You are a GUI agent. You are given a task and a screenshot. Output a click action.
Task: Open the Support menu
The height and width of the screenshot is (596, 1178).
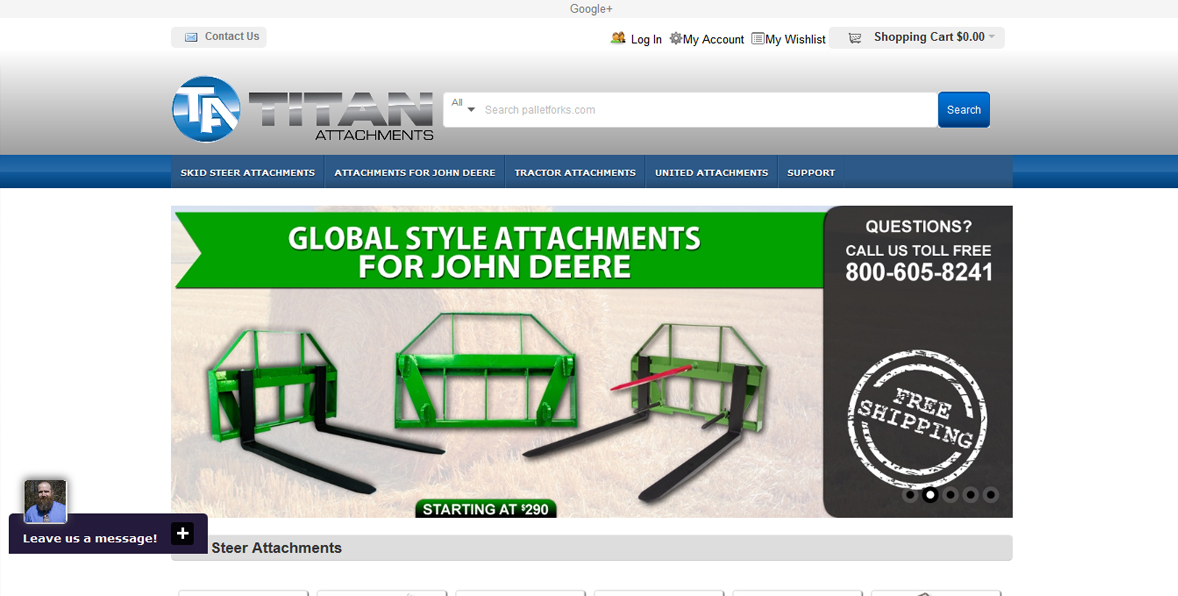coord(811,172)
